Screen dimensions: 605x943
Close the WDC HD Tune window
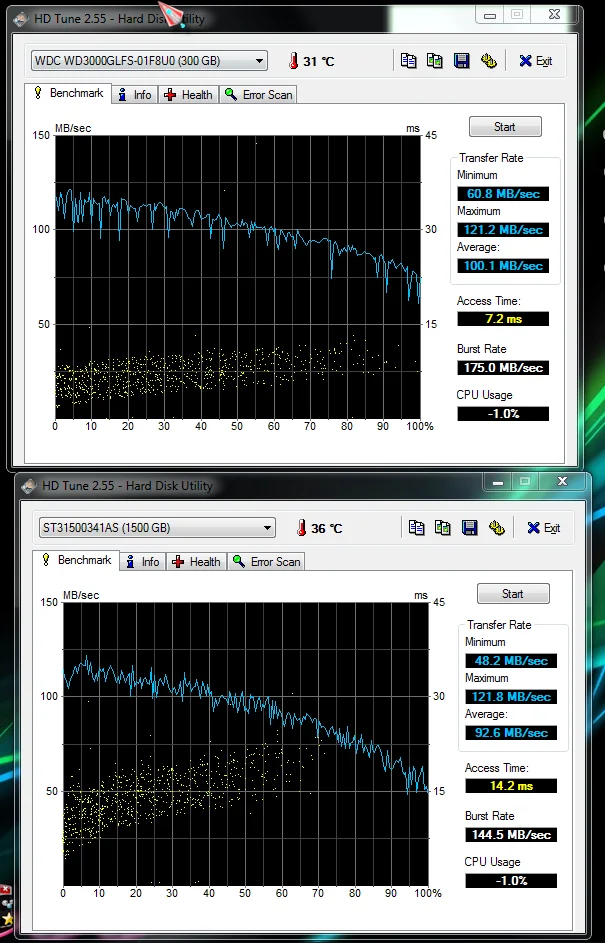tap(554, 14)
